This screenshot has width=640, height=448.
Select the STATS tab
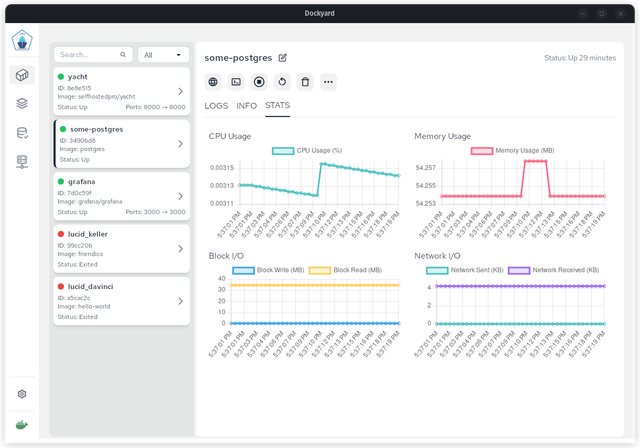click(x=278, y=106)
